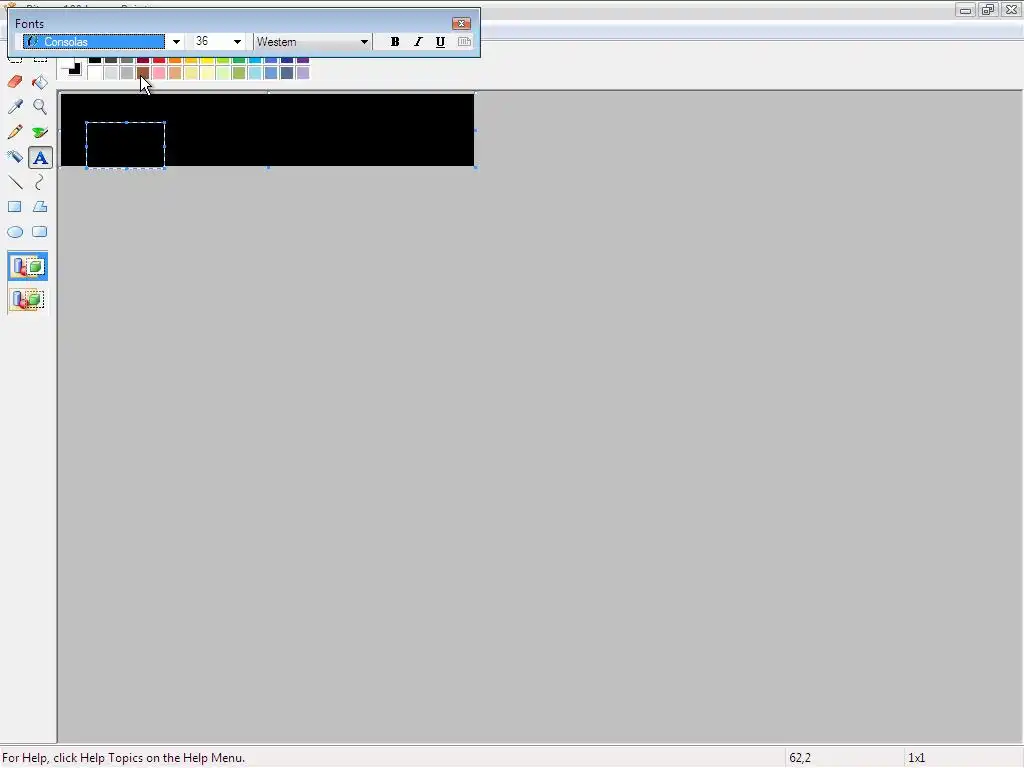Pick the light turquoise swatch in the palette's lower row

[x=255, y=73]
